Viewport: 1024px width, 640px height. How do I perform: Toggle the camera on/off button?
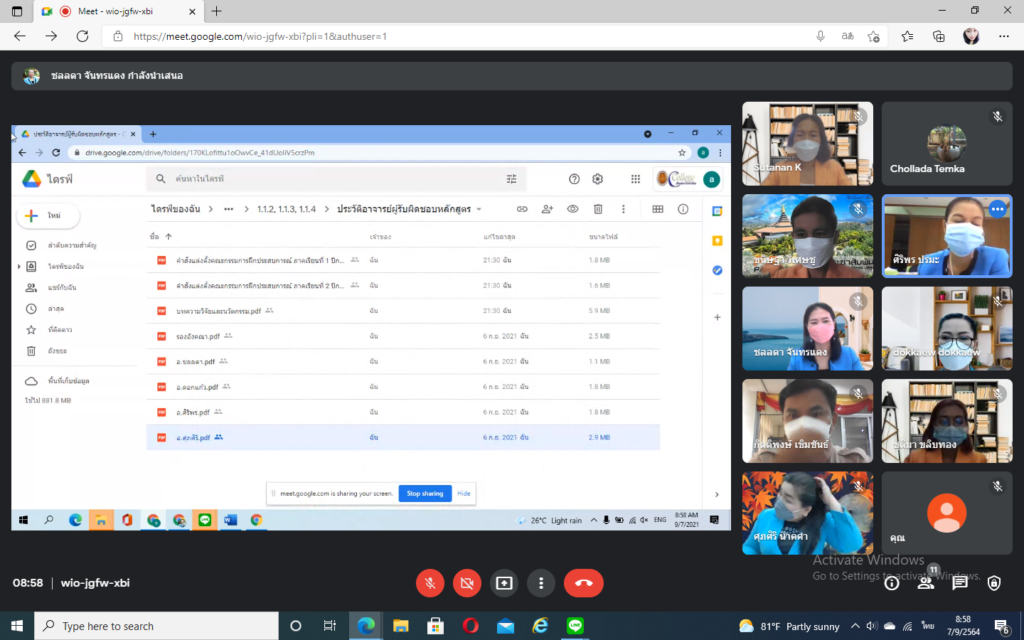[467, 583]
